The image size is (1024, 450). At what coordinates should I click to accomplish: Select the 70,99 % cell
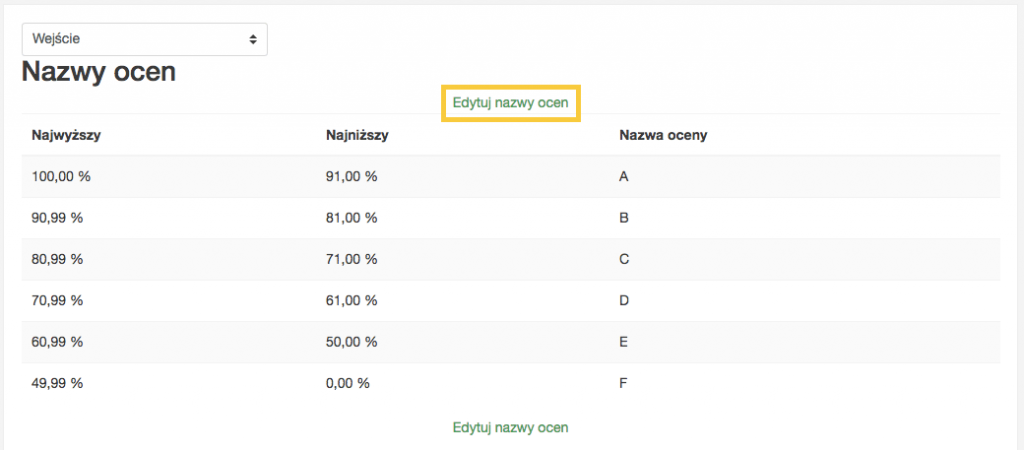click(x=57, y=300)
